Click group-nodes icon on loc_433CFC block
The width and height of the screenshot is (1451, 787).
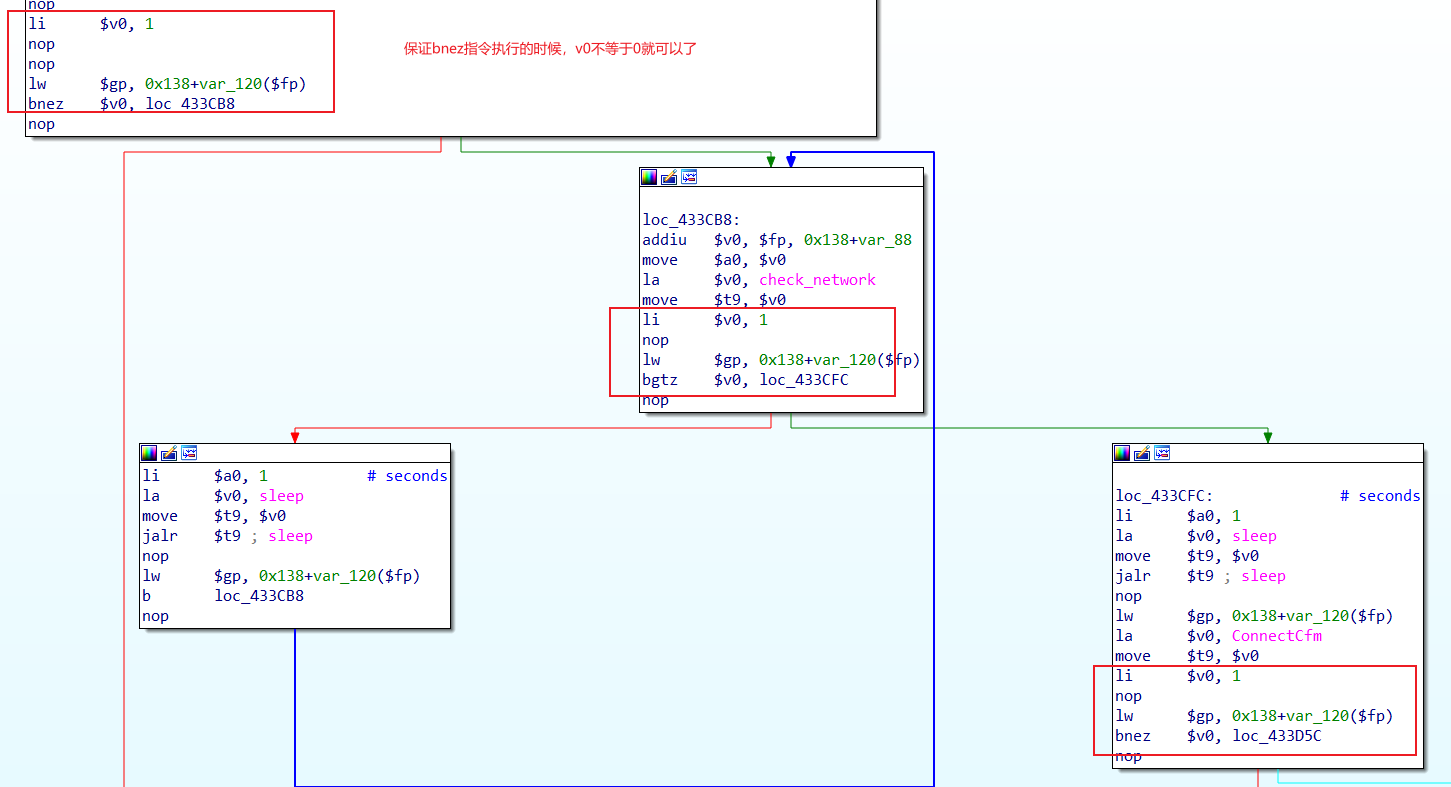coord(1162,453)
